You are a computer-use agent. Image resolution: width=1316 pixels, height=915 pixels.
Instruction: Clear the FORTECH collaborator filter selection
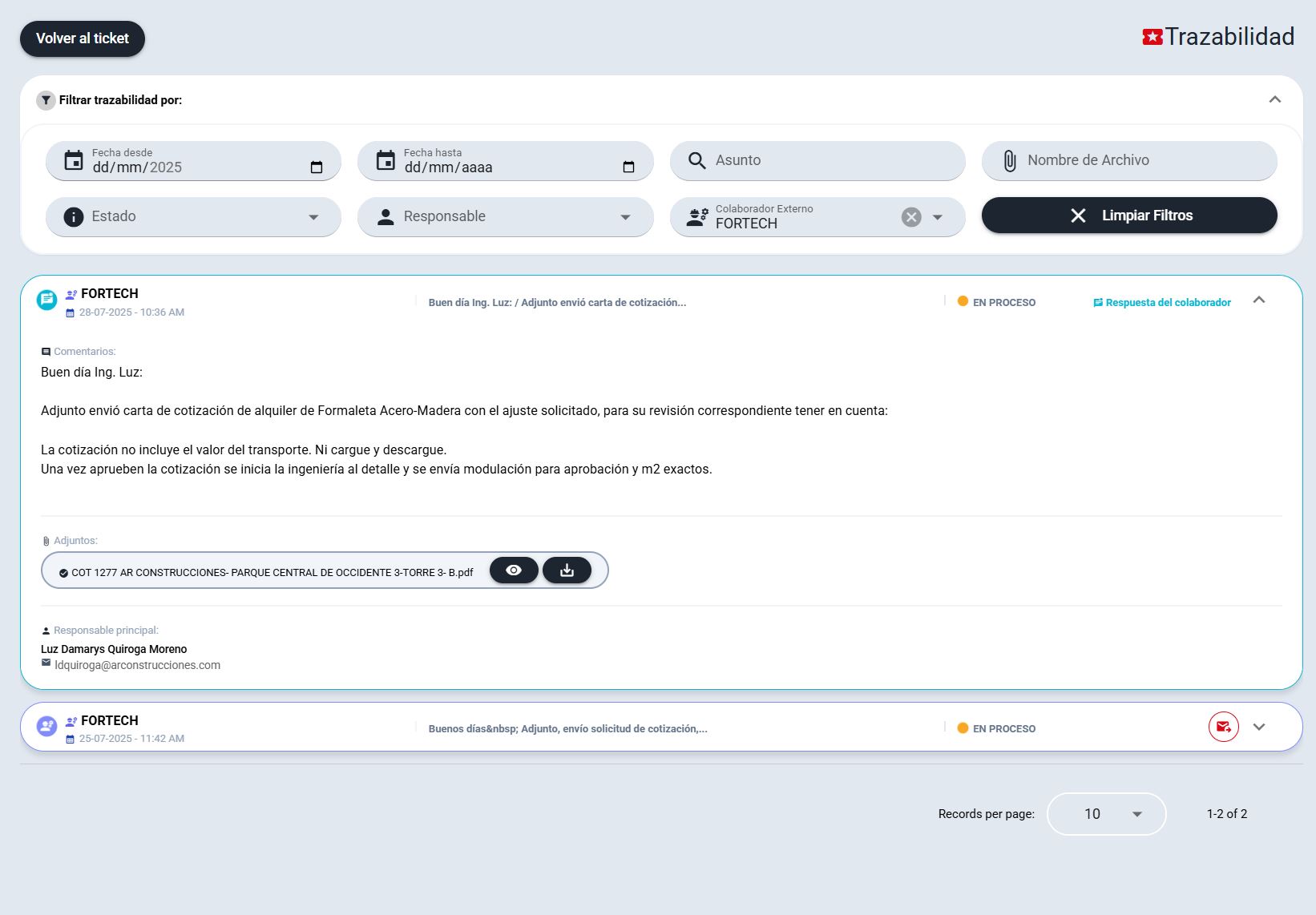(911, 217)
